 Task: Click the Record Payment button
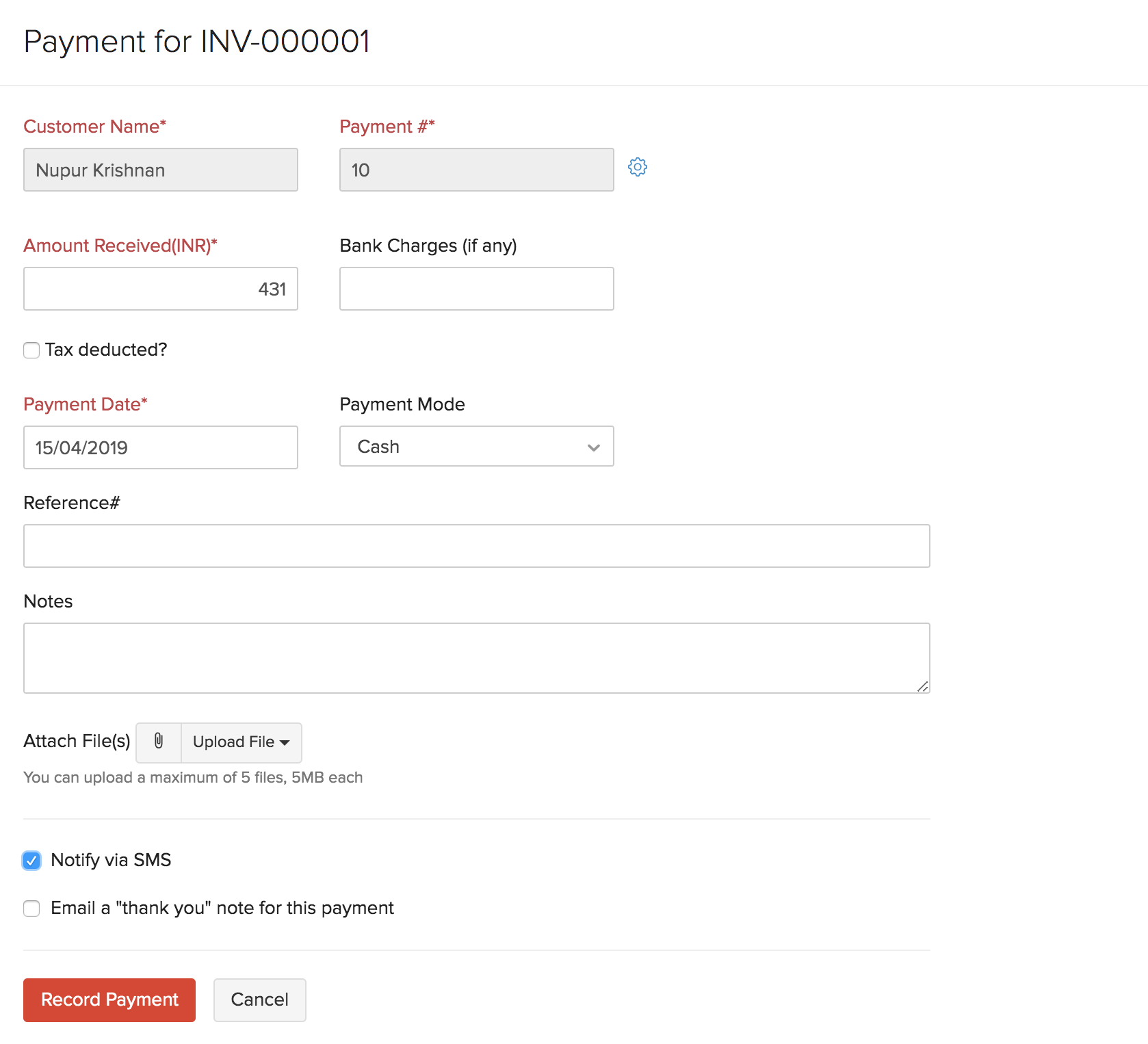(x=109, y=1000)
